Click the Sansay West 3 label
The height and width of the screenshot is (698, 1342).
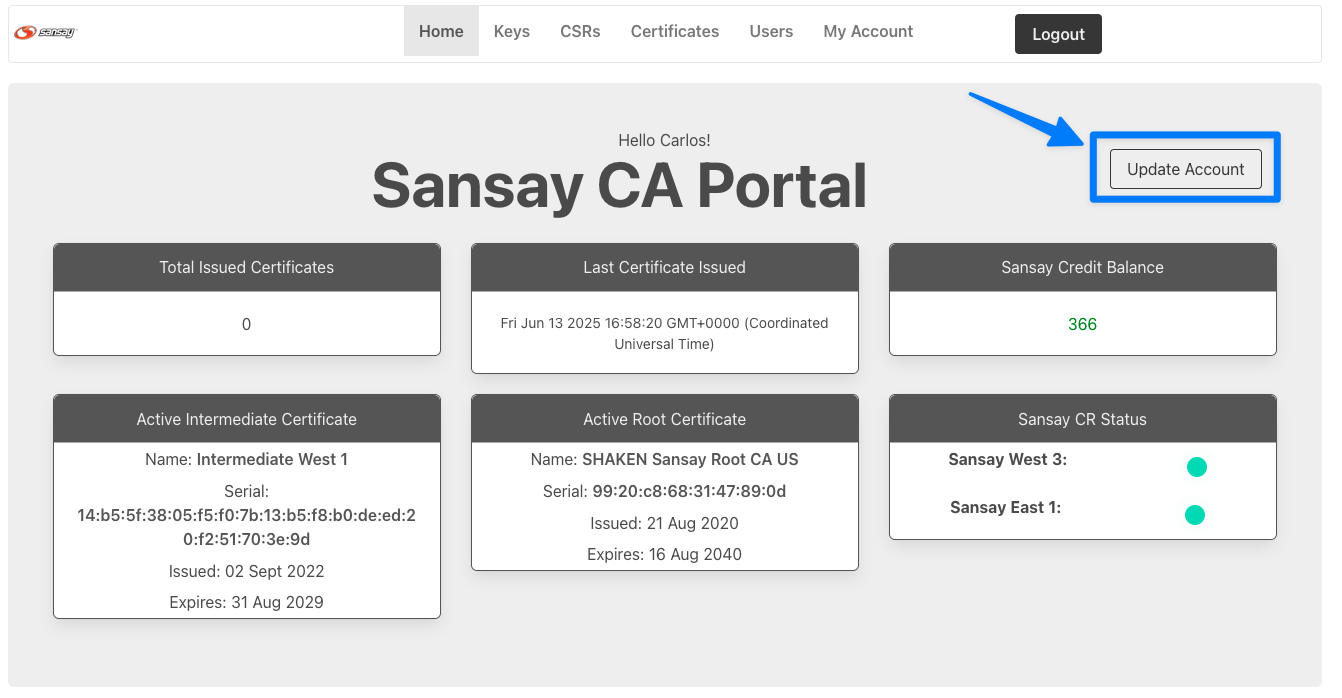[1008, 460]
